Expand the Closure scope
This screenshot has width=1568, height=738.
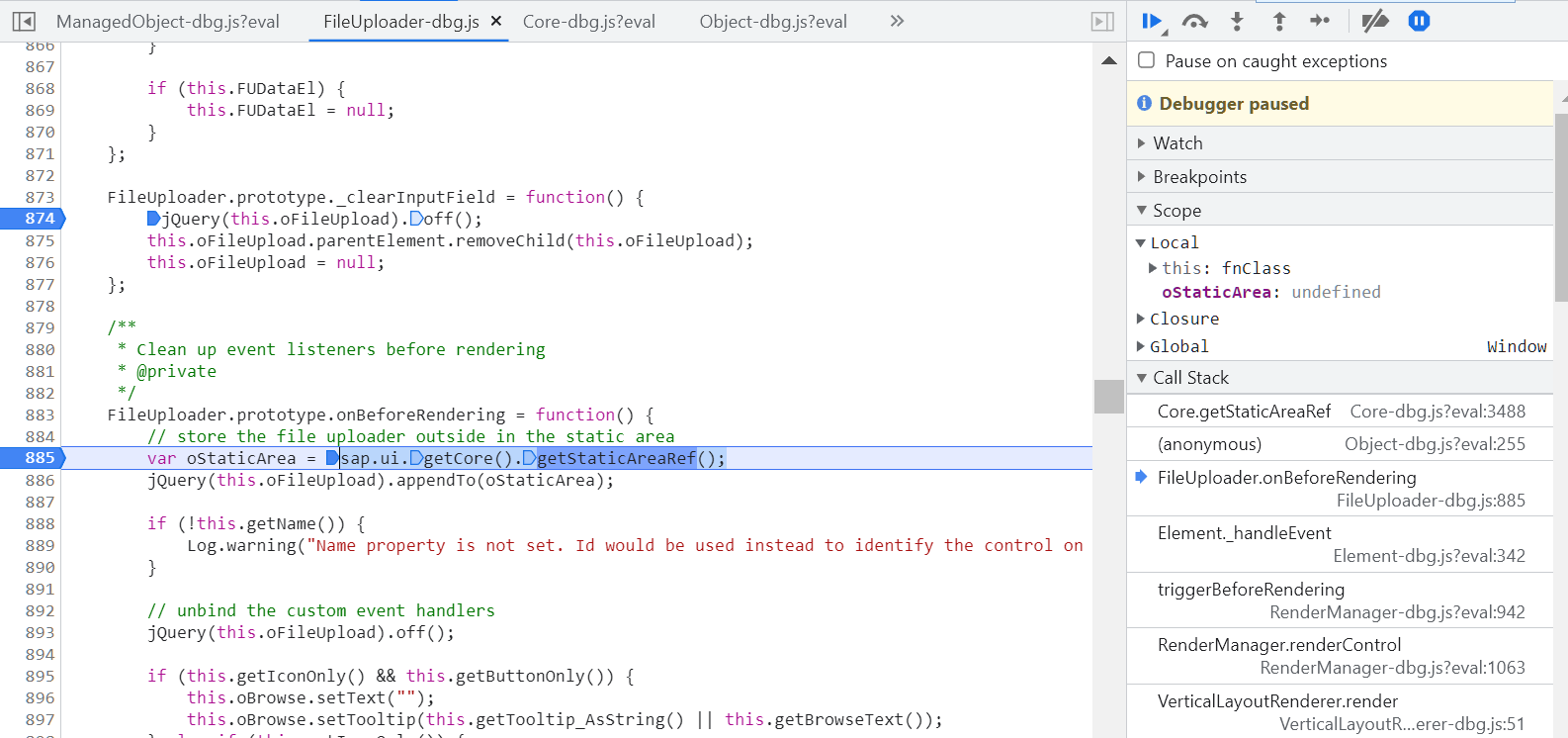(1183, 319)
